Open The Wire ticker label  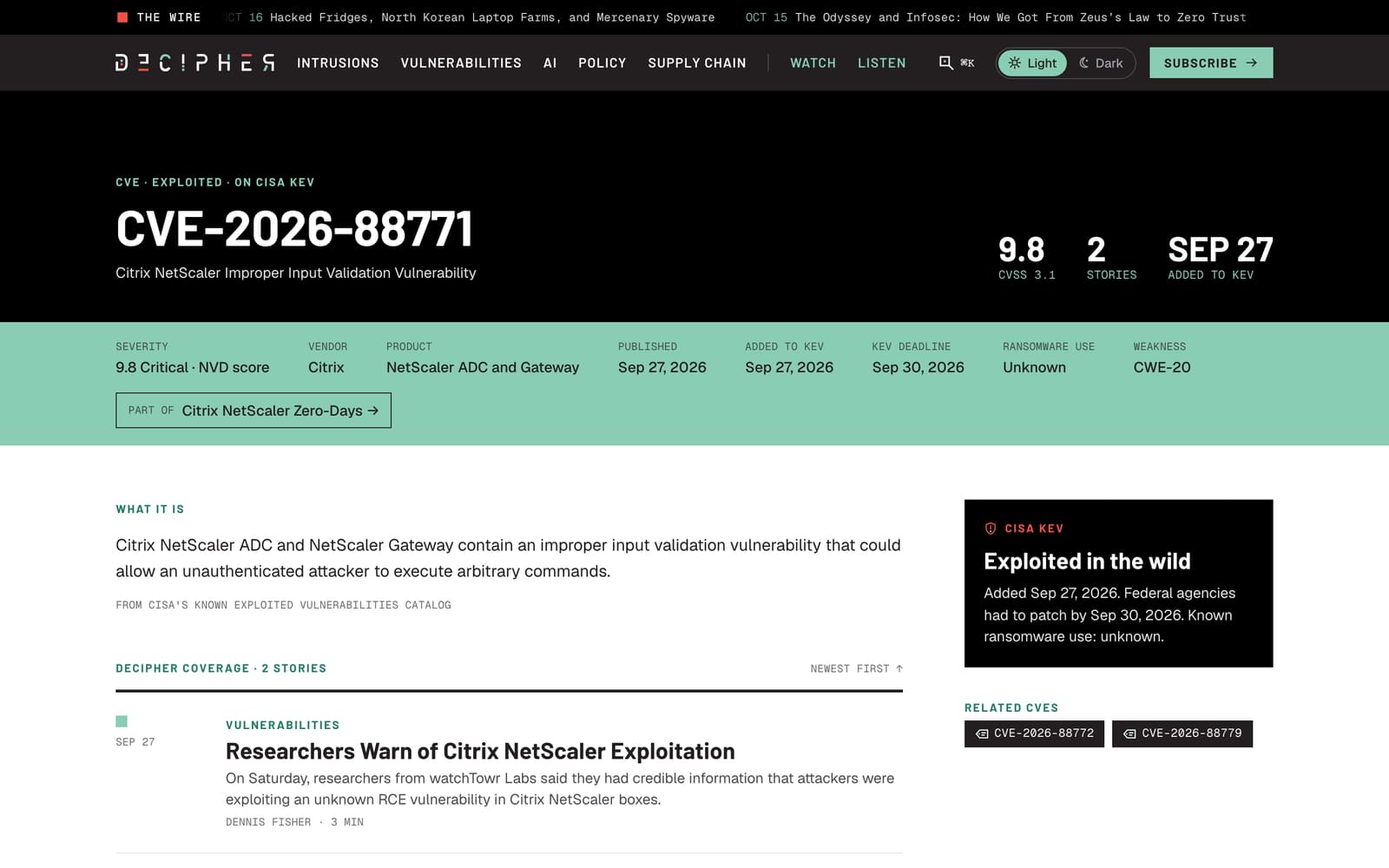click(x=168, y=17)
